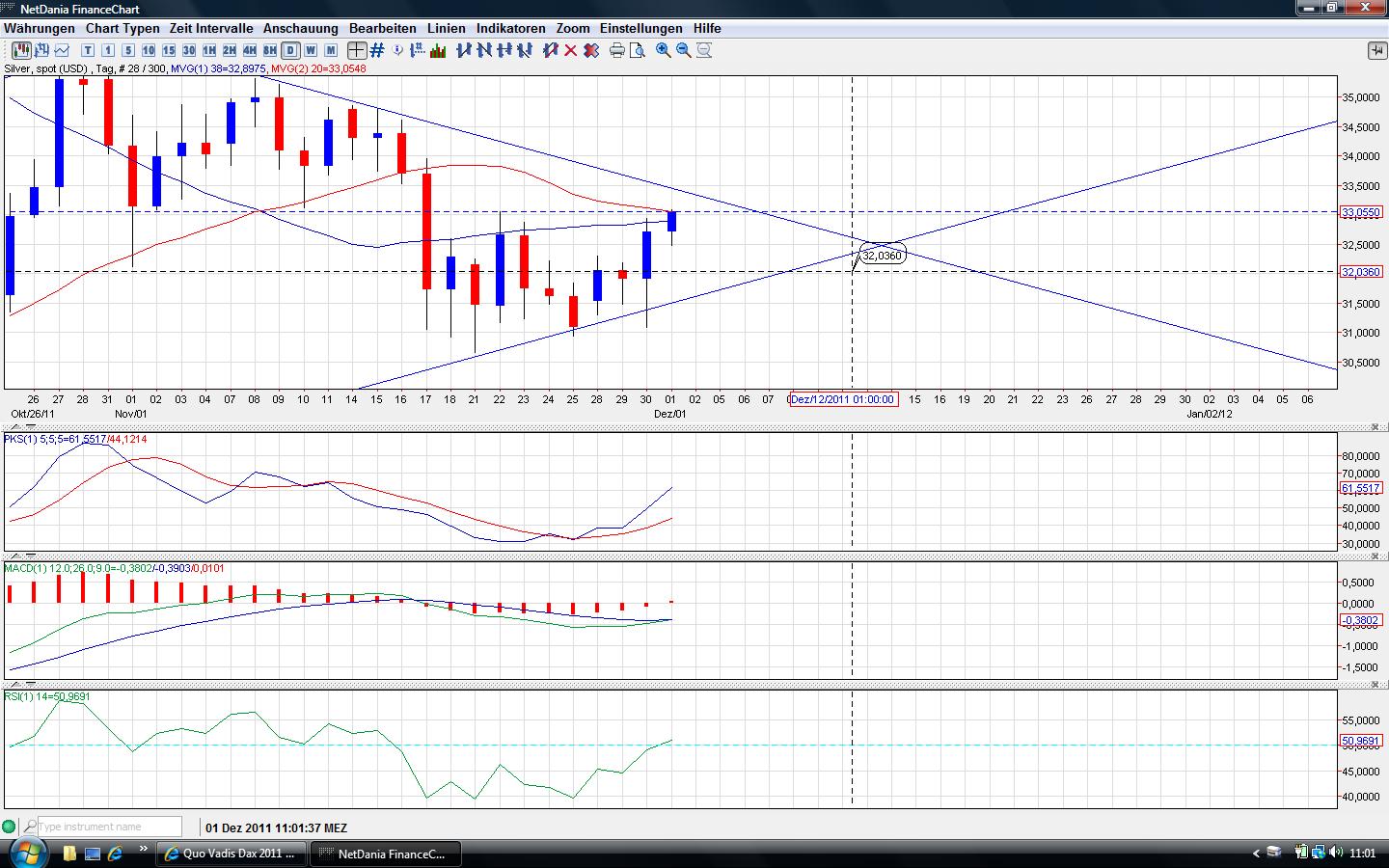Toggle the crosshair cursor button
Image resolution: width=1389 pixels, height=868 pixels.
(x=357, y=50)
